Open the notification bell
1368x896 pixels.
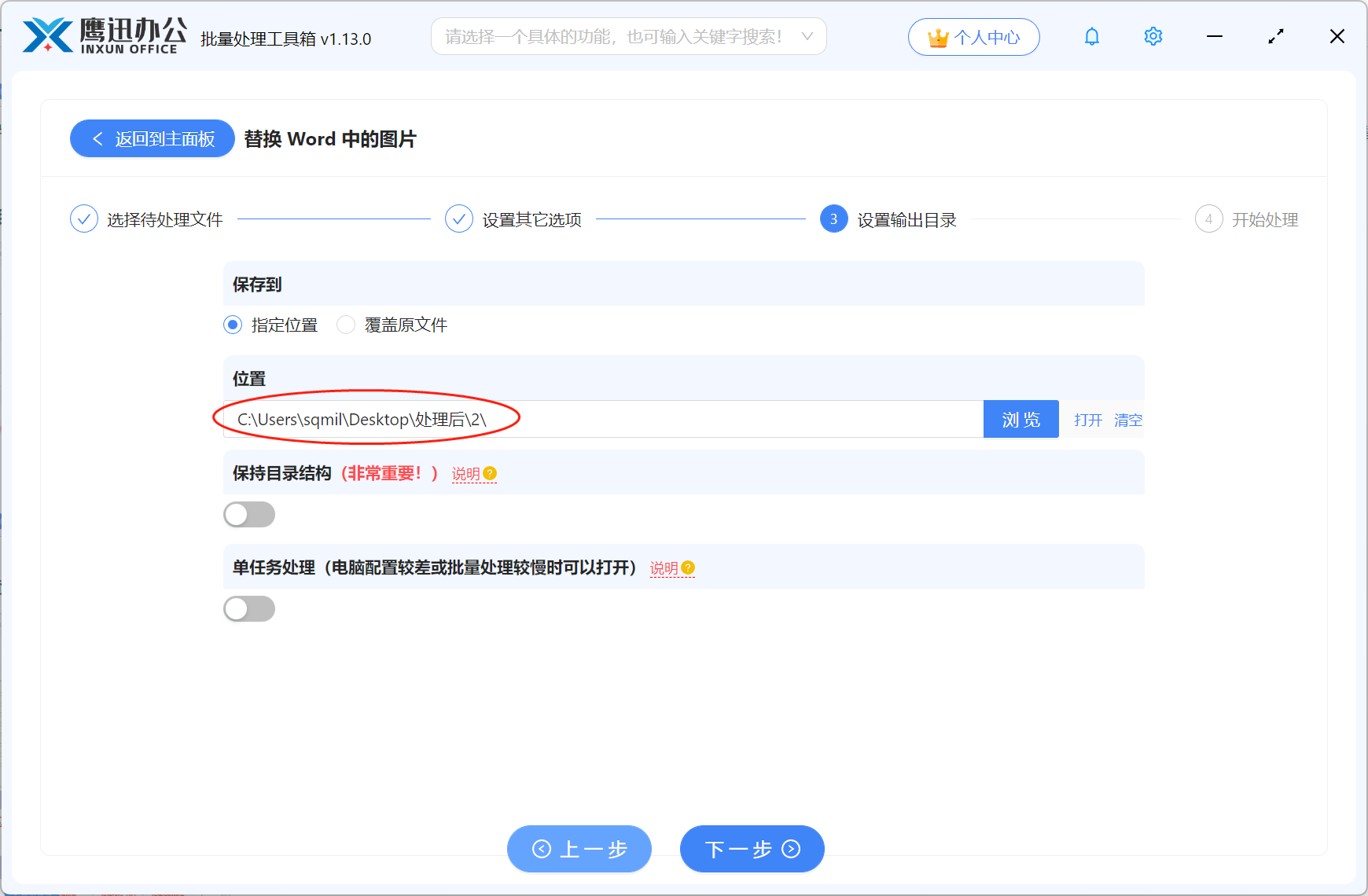pos(1091,36)
